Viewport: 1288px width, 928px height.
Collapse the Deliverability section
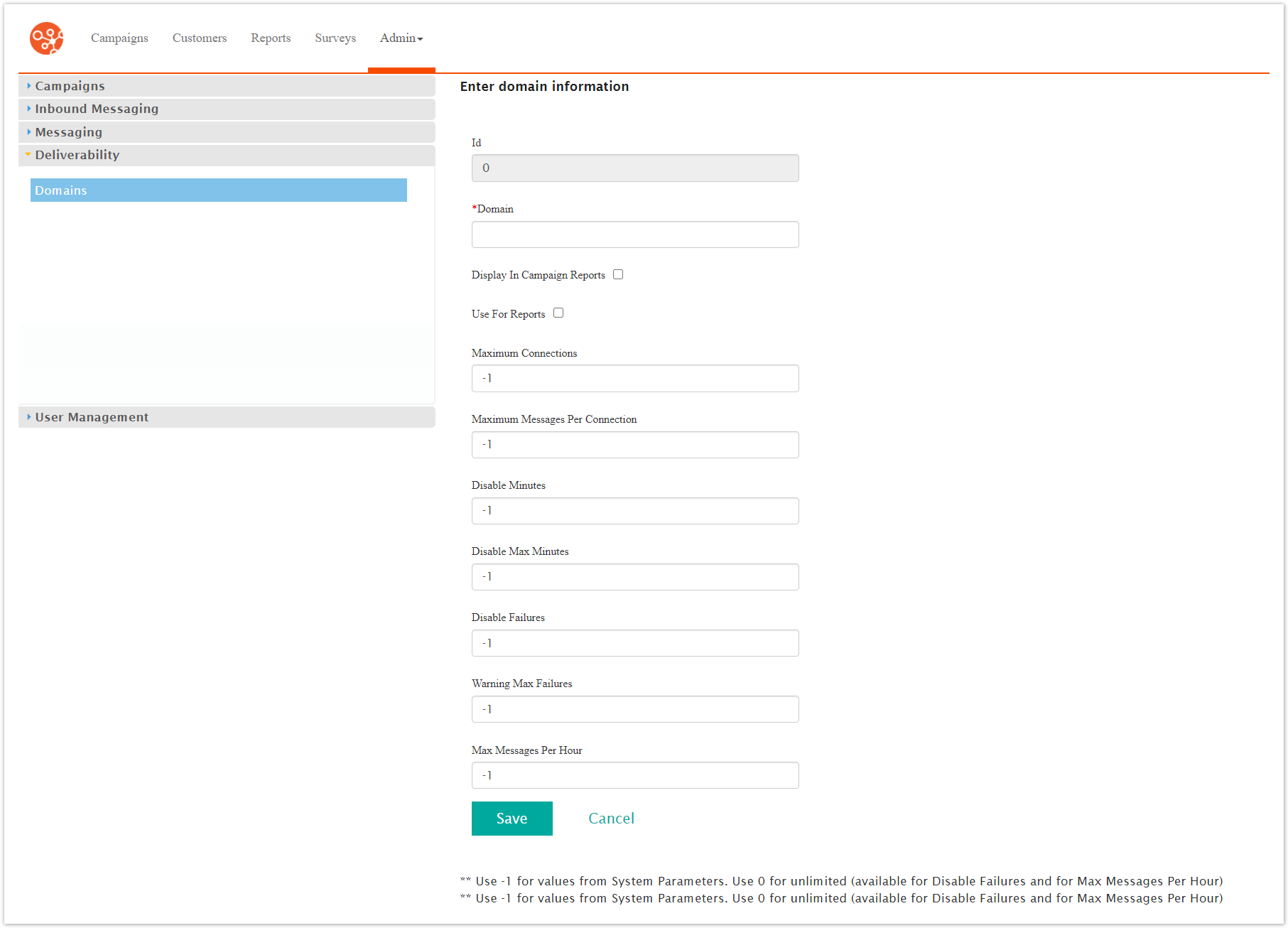coord(77,155)
